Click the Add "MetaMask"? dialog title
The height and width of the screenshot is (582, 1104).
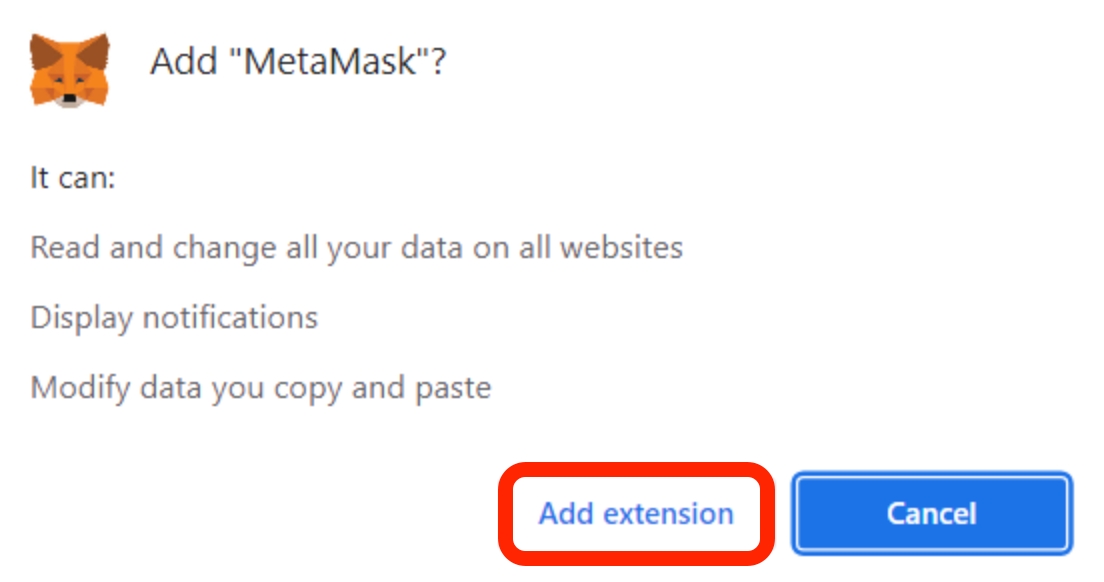click(x=297, y=63)
